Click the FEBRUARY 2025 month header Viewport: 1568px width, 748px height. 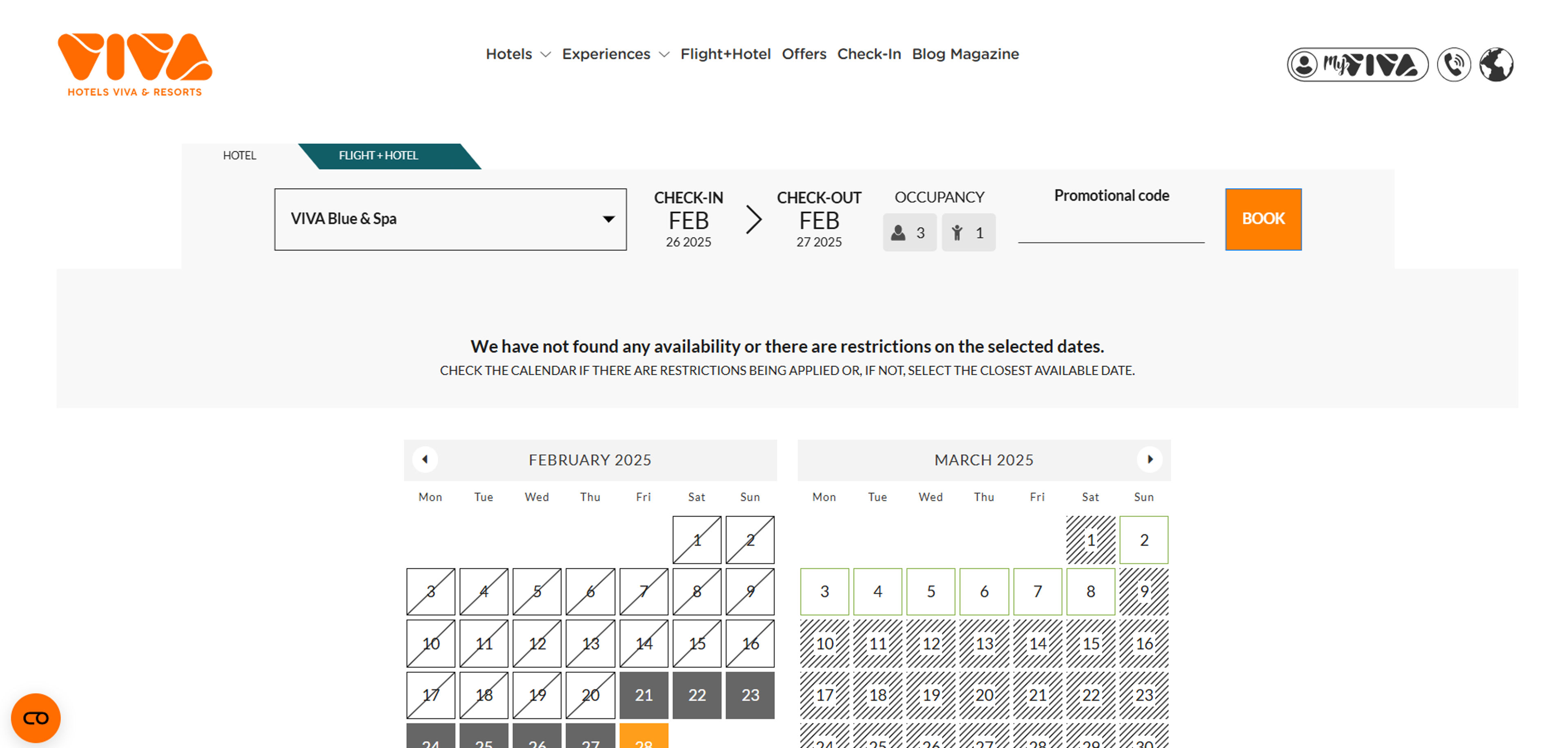pos(590,460)
